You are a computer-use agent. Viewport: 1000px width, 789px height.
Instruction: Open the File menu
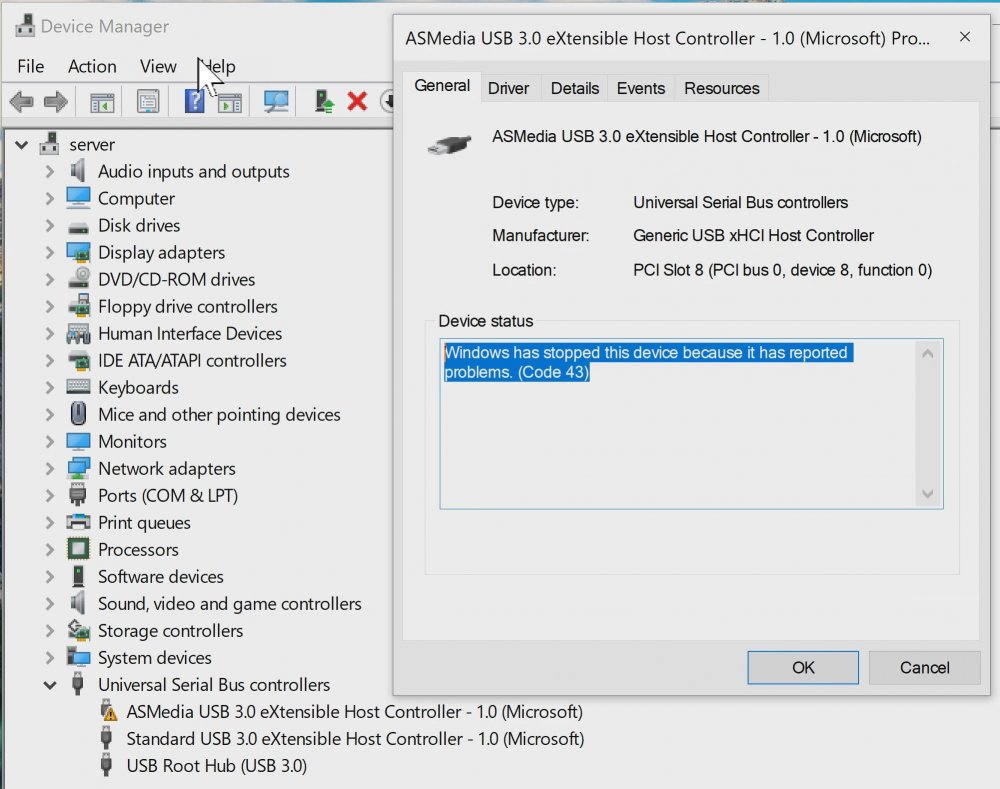[x=31, y=66]
